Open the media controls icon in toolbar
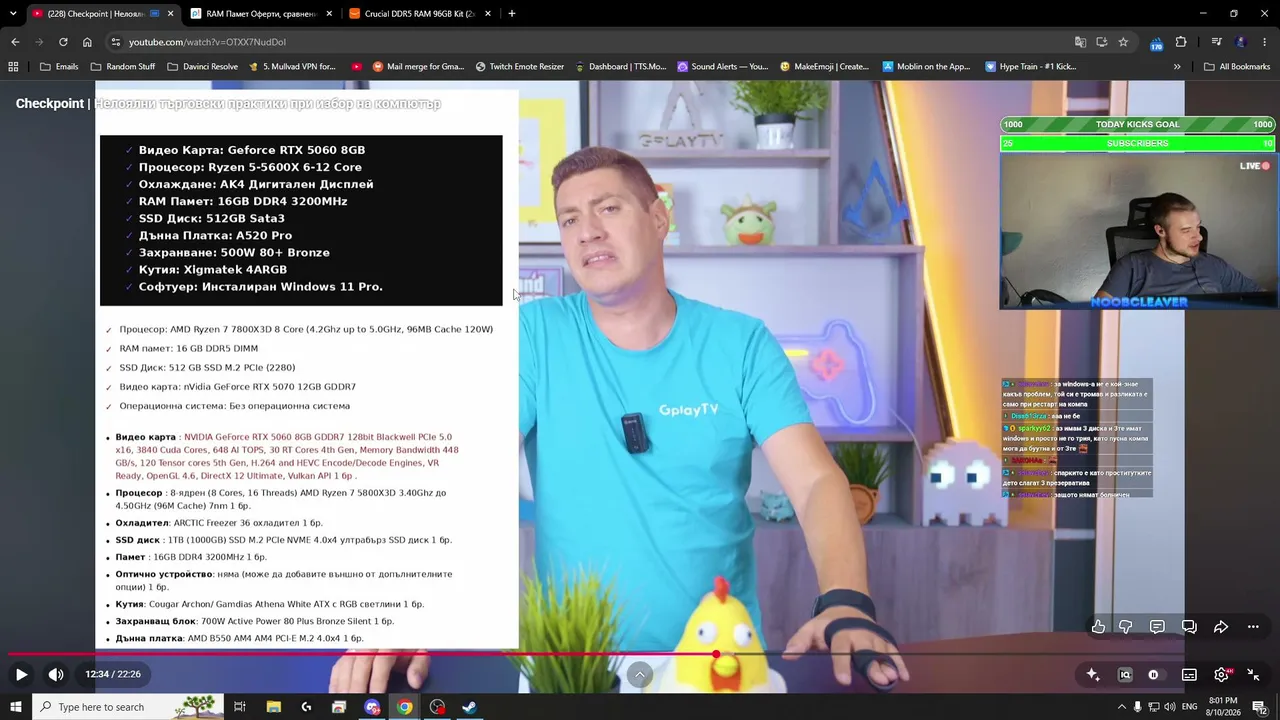The height and width of the screenshot is (720, 1280). pyautogui.click(x=1216, y=42)
